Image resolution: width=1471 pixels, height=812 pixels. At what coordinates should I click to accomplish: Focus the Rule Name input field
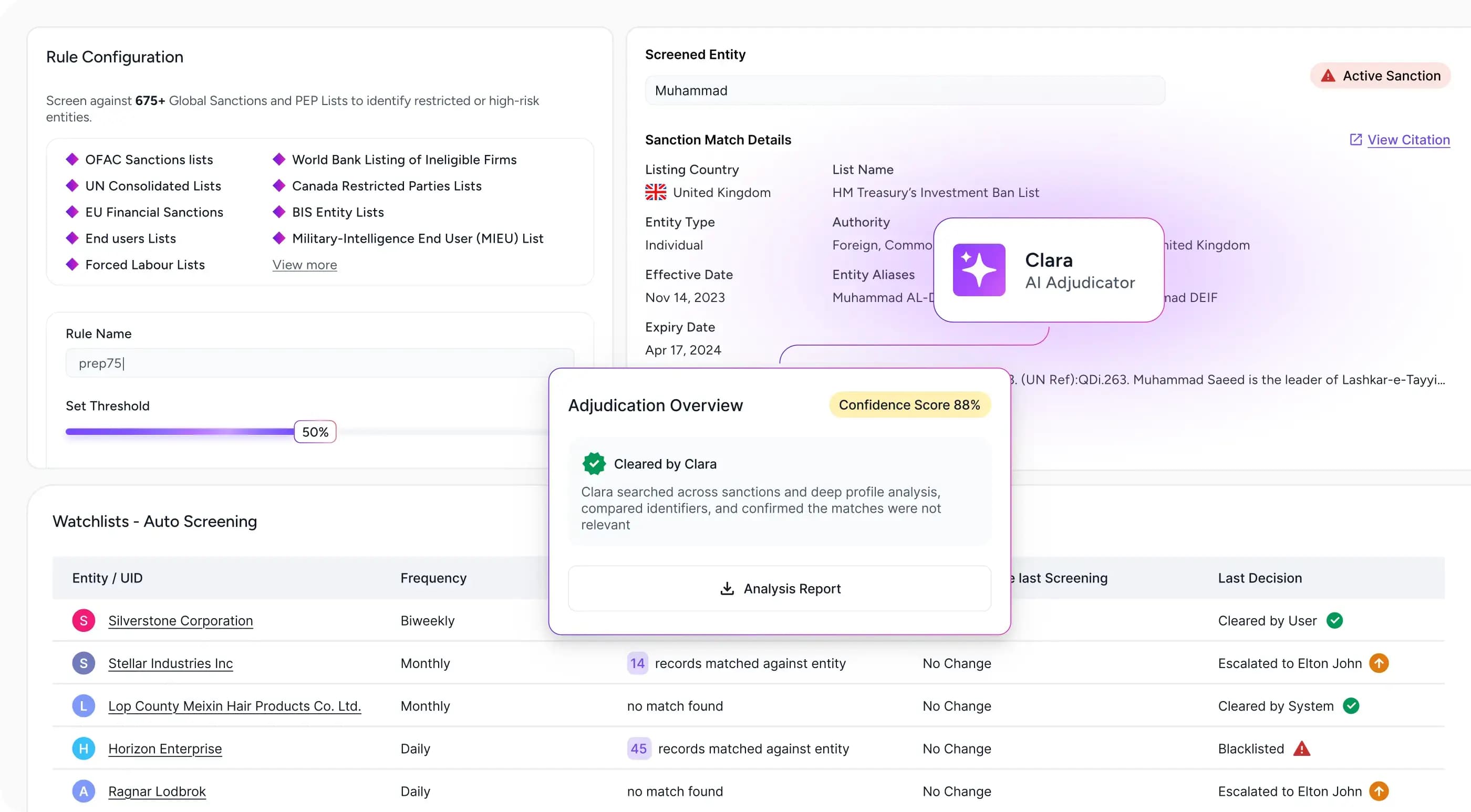(320, 363)
